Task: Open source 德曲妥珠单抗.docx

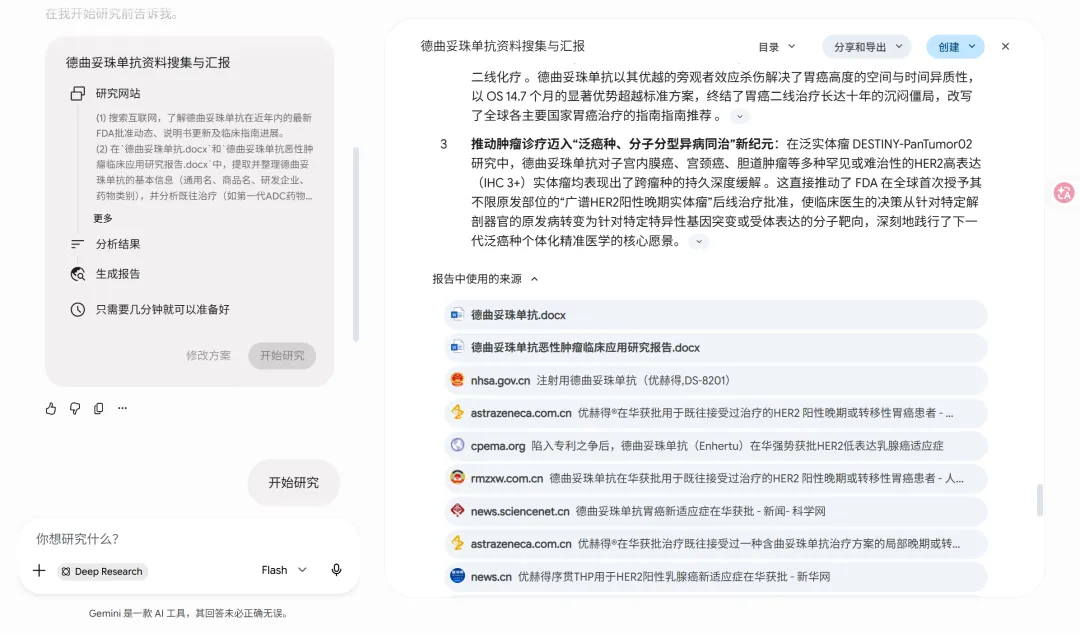Action: click(716, 315)
